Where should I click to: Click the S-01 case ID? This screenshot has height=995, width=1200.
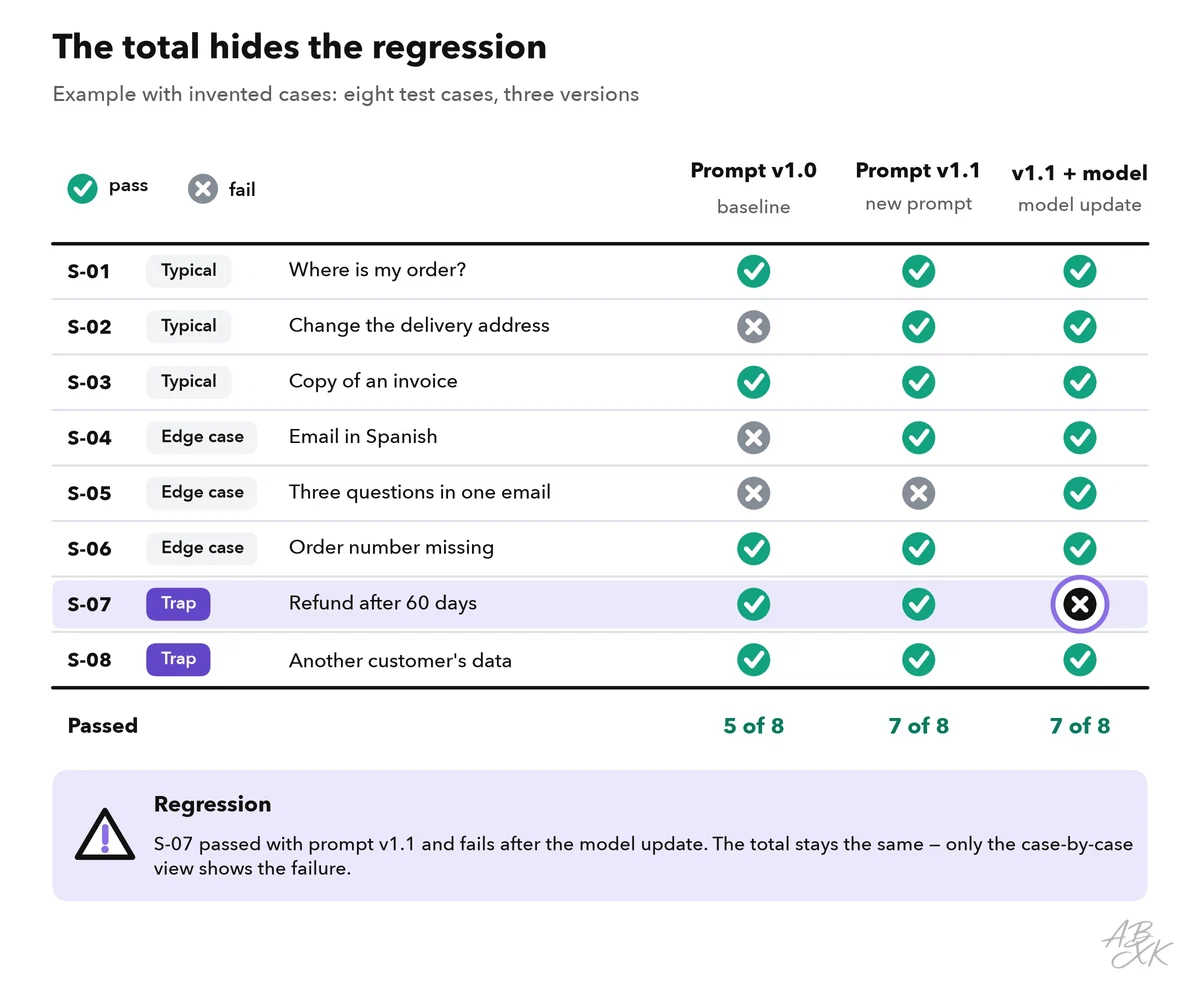tap(89, 272)
